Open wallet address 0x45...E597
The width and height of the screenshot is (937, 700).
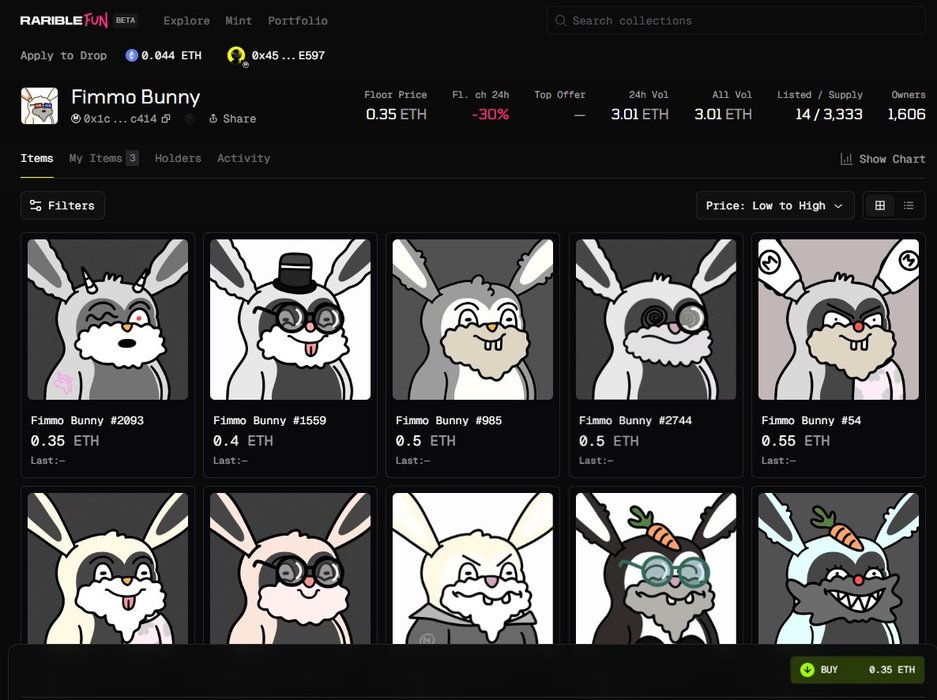point(288,55)
